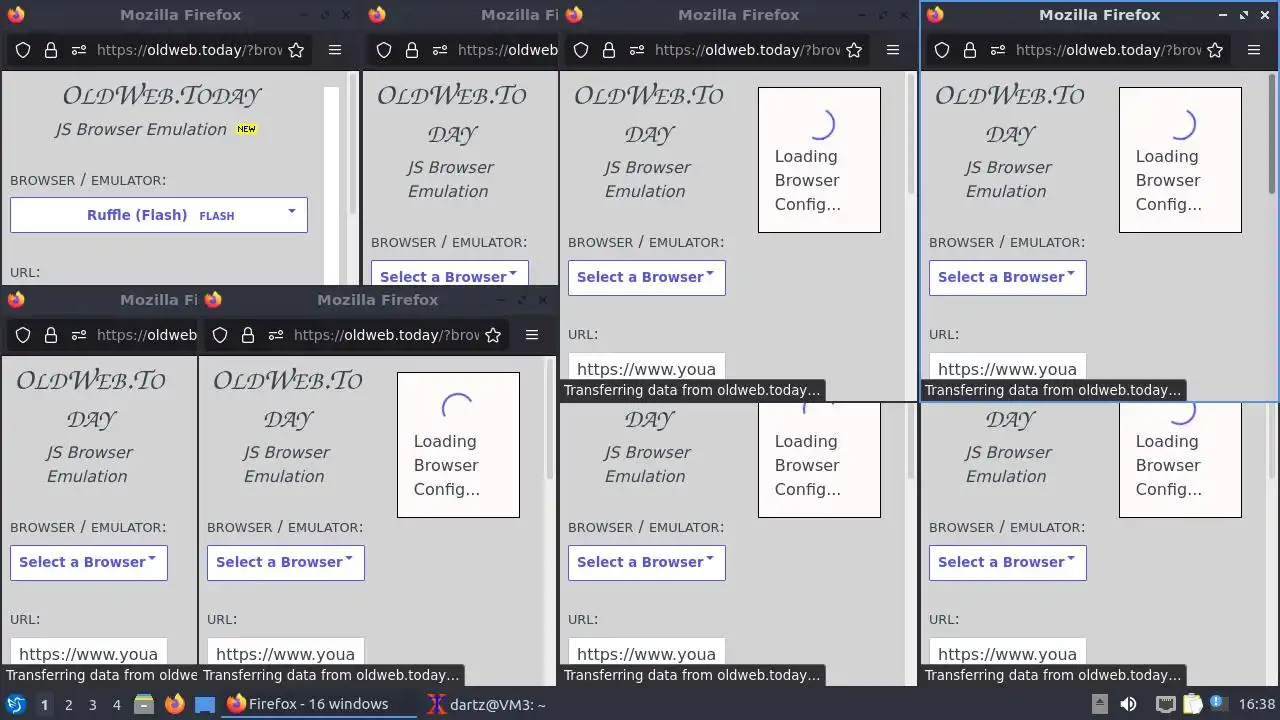1280x720 pixels.
Task: Click the clipboard manager icon in the system tray
Action: (1192, 704)
